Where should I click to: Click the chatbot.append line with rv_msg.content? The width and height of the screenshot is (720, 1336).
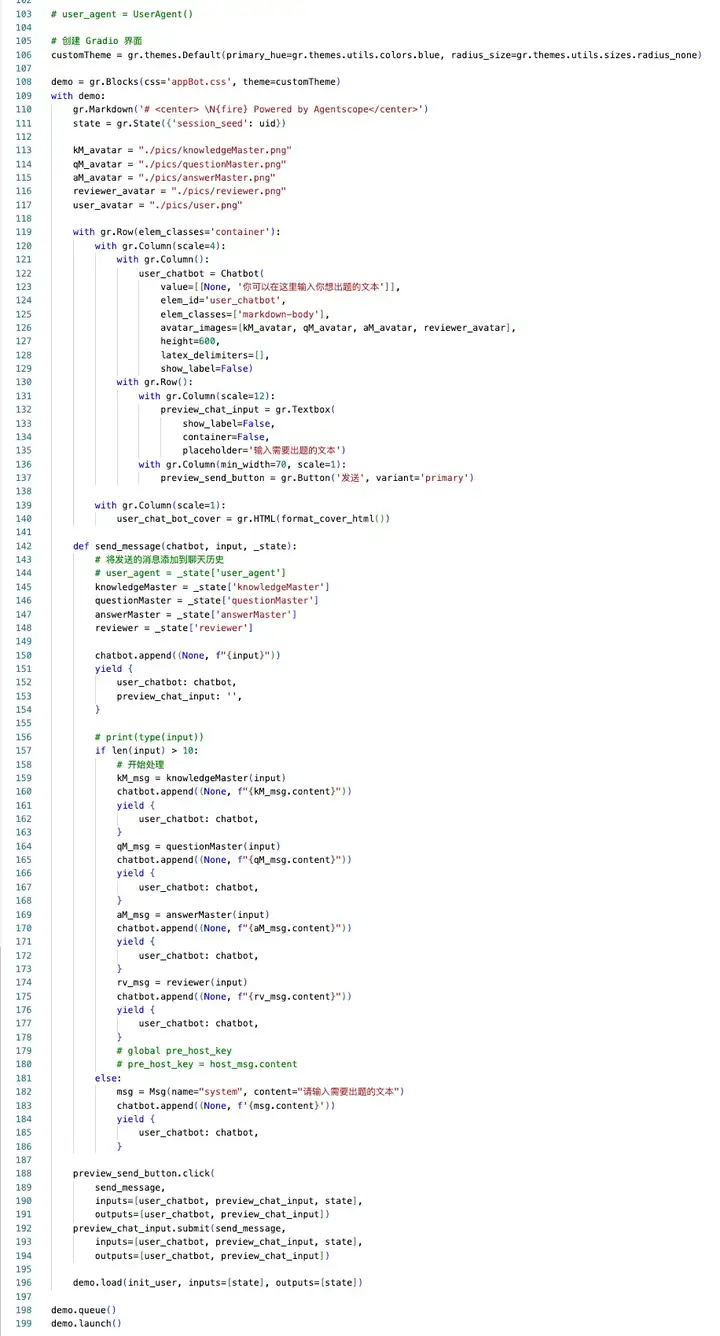coord(234,995)
